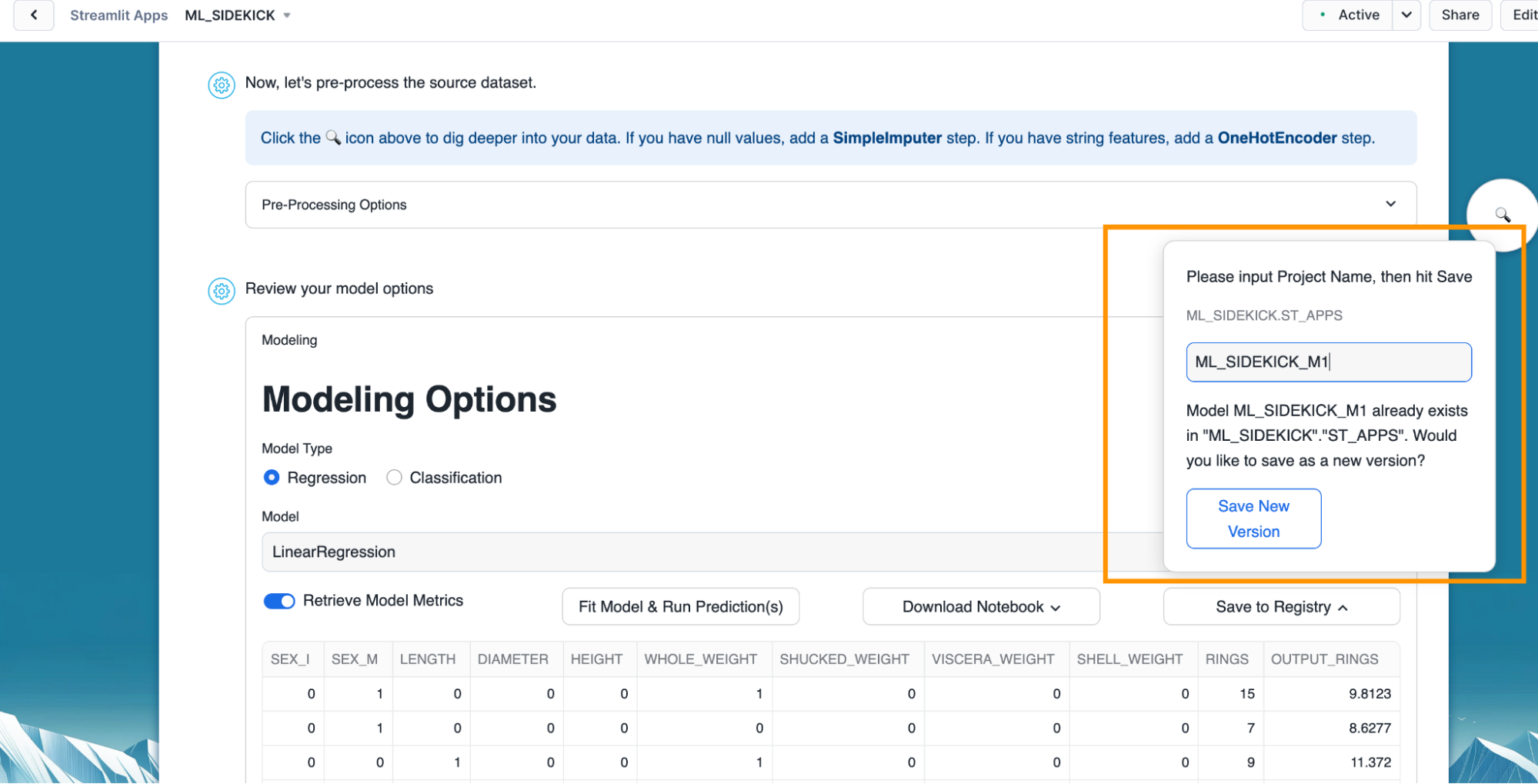The width and height of the screenshot is (1538, 784).
Task: Click the OUTPUT_RINGS column header
Action: [x=1324, y=659]
